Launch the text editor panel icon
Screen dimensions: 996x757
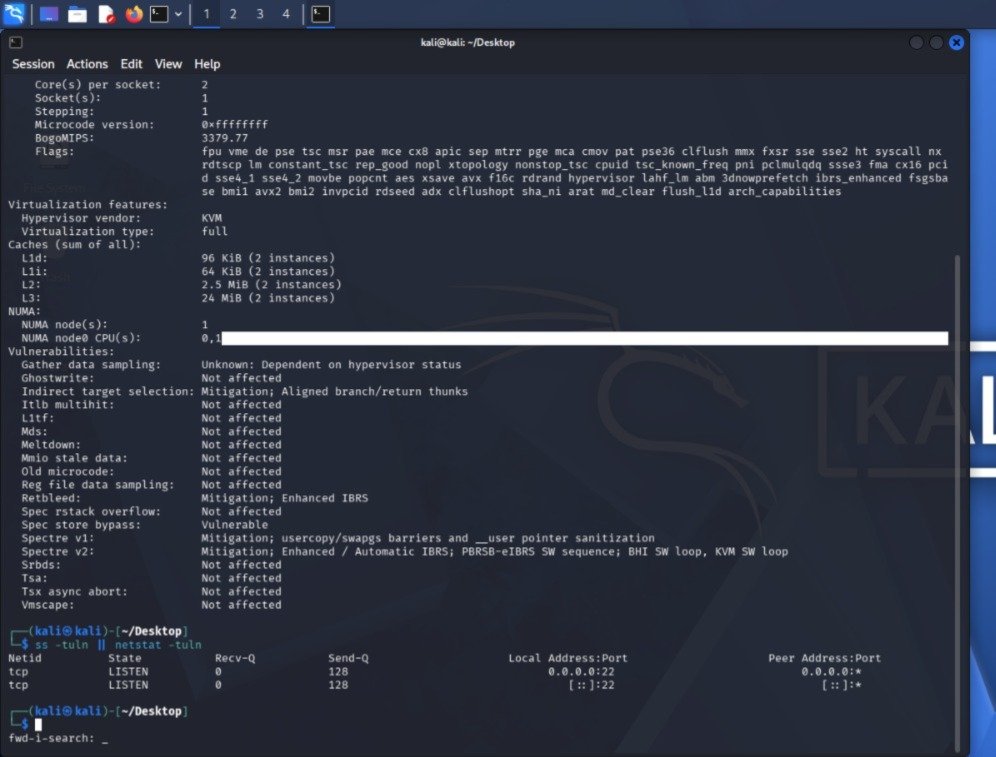point(106,14)
